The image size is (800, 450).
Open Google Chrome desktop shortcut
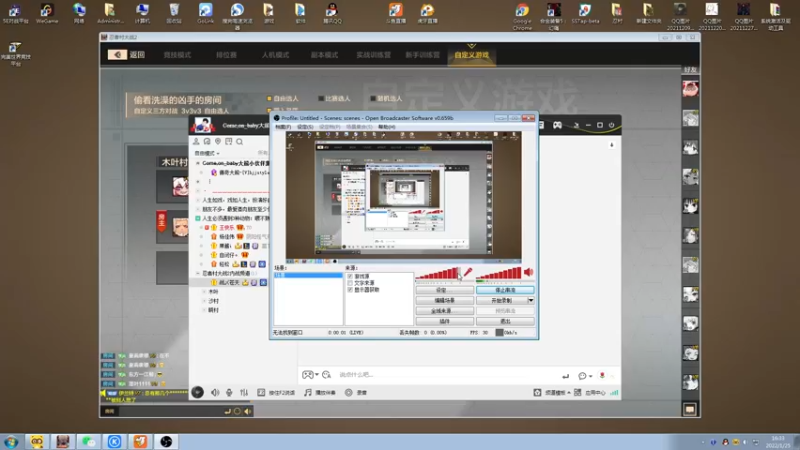(522, 16)
